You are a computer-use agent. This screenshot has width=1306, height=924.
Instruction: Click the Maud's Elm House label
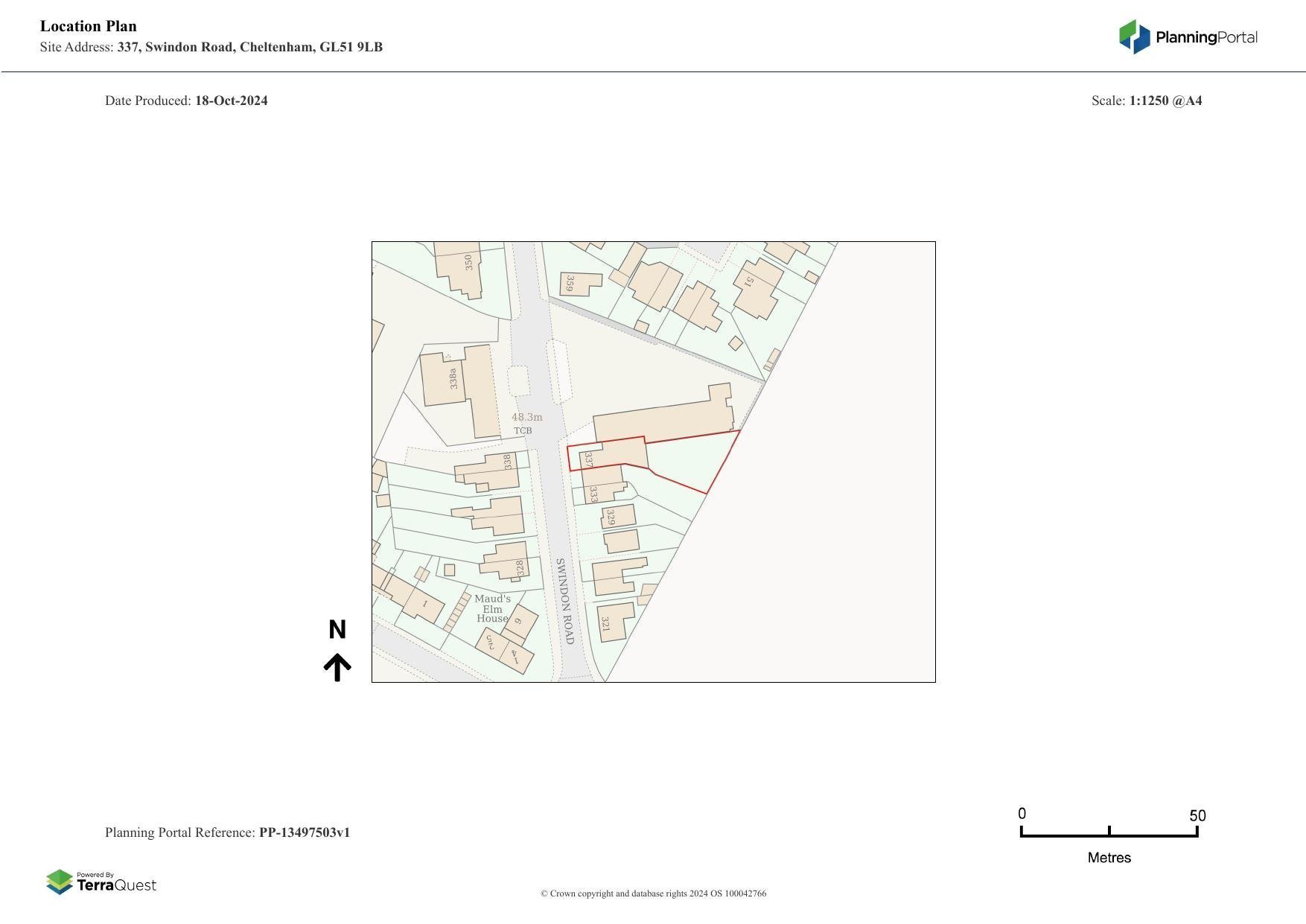pyautogui.click(x=492, y=608)
